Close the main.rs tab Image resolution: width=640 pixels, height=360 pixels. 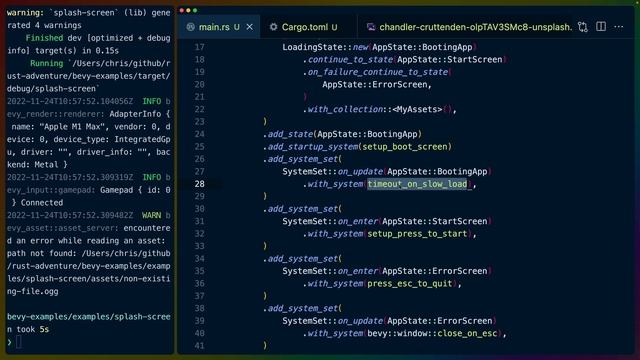[x=249, y=27]
